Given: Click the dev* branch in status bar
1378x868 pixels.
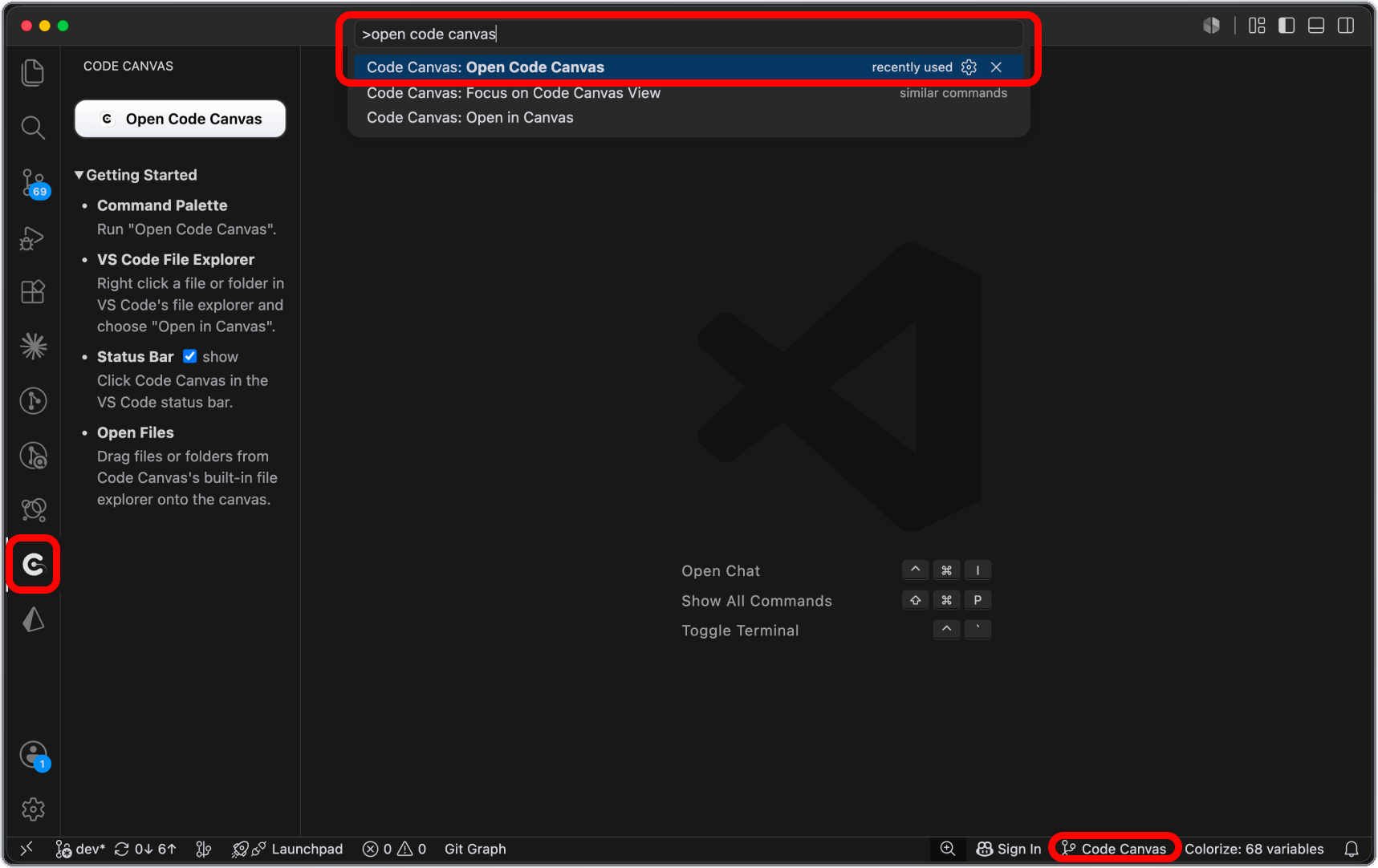Looking at the screenshot, I should pos(80,849).
